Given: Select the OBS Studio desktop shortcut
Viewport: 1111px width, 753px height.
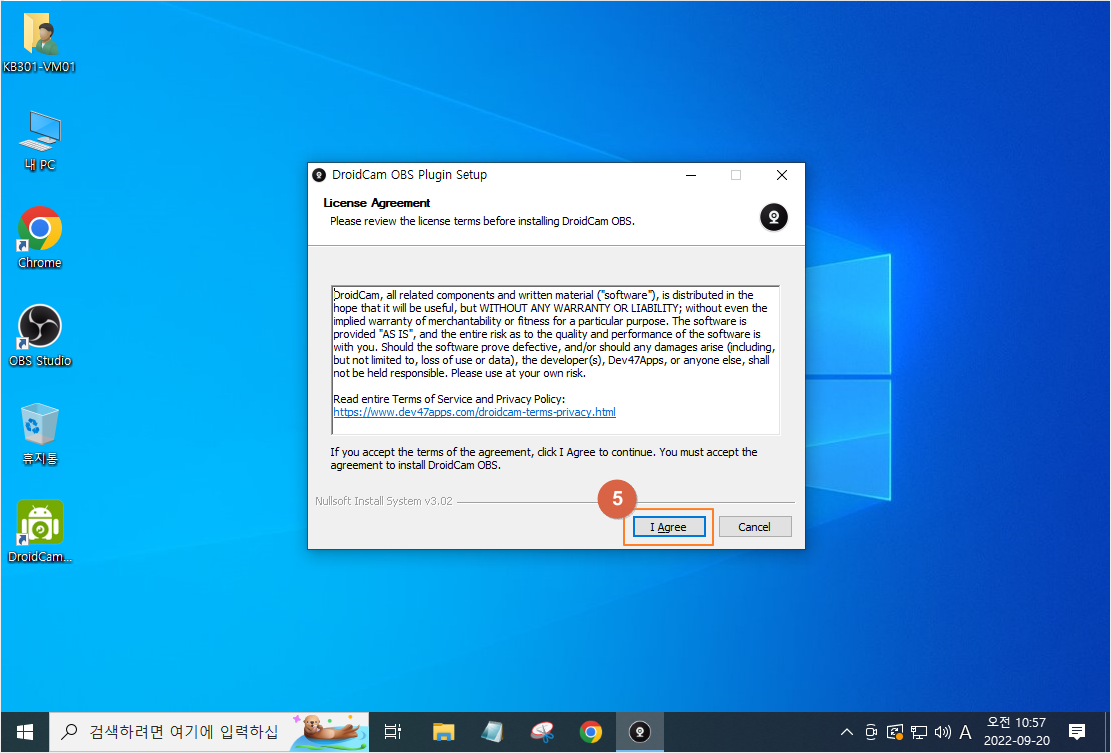Looking at the screenshot, I should point(40,336).
